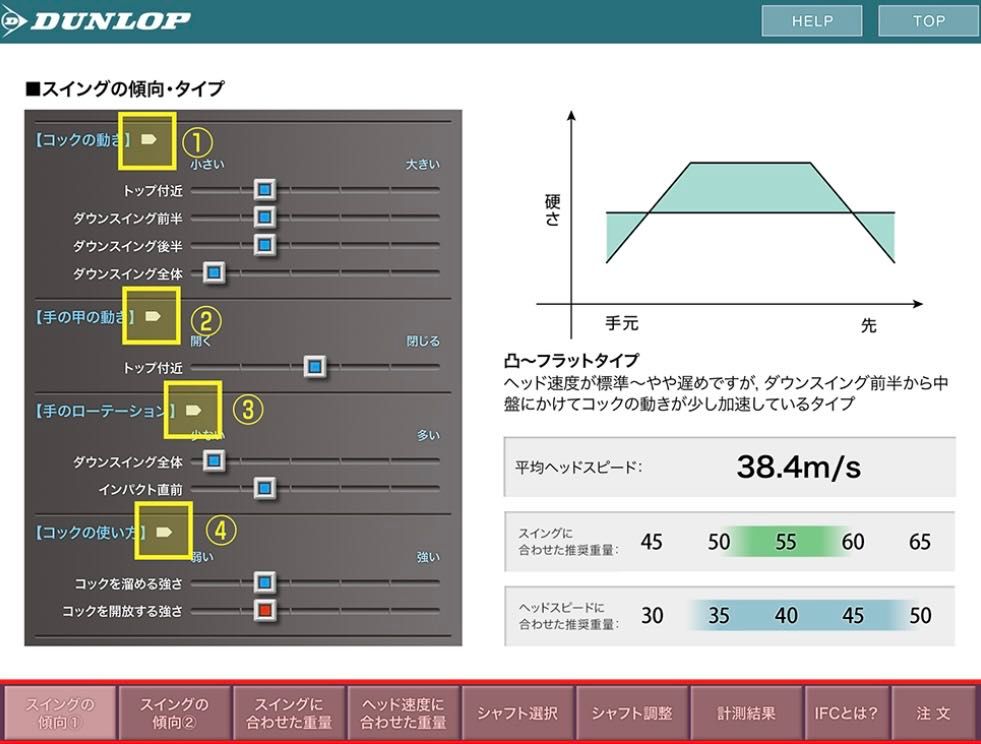Click the Dunlop logo in header
Viewport: 981px width, 744px height.
click(96, 21)
